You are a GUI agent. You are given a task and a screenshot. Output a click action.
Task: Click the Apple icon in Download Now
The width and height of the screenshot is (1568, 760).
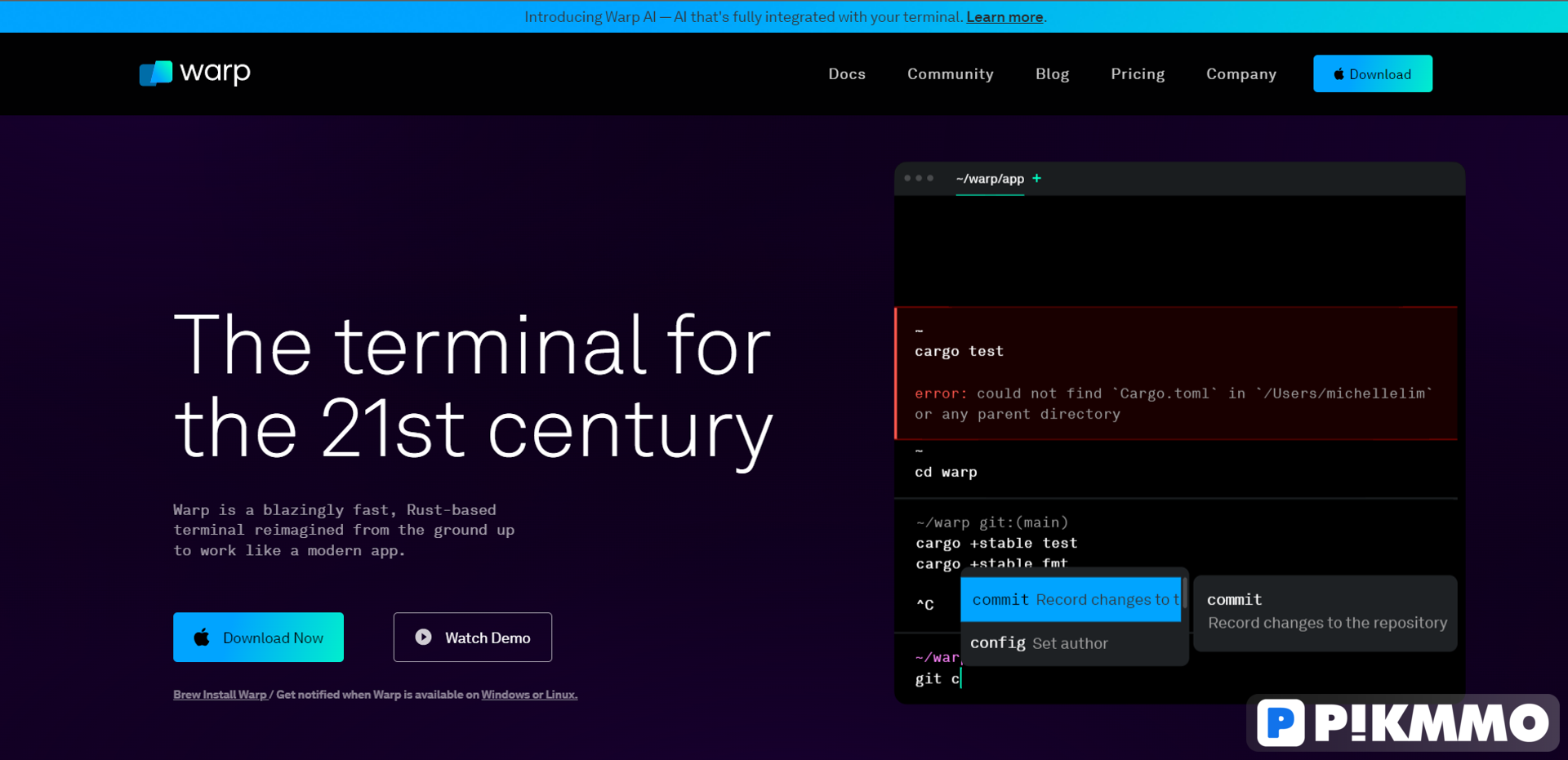[x=202, y=637]
